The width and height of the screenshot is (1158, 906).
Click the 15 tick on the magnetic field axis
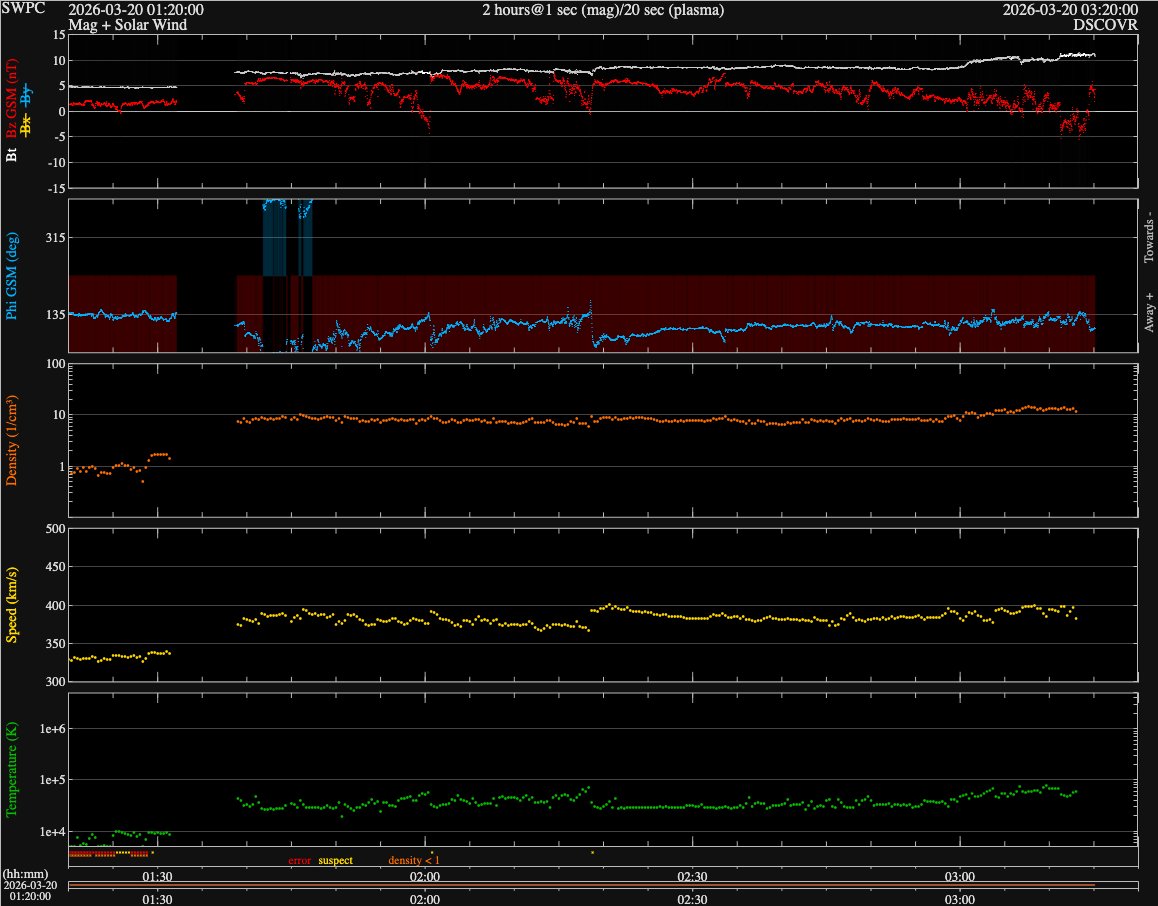click(59, 35)
